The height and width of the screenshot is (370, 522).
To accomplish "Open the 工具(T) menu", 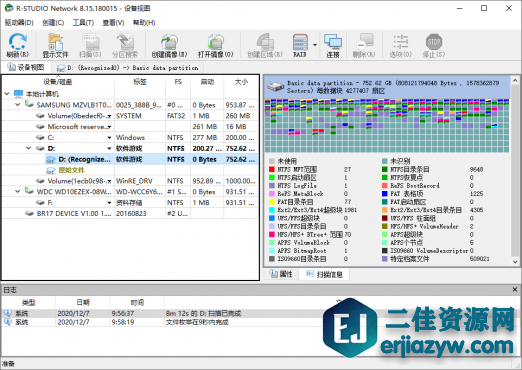I will click(x=83, y=23).
